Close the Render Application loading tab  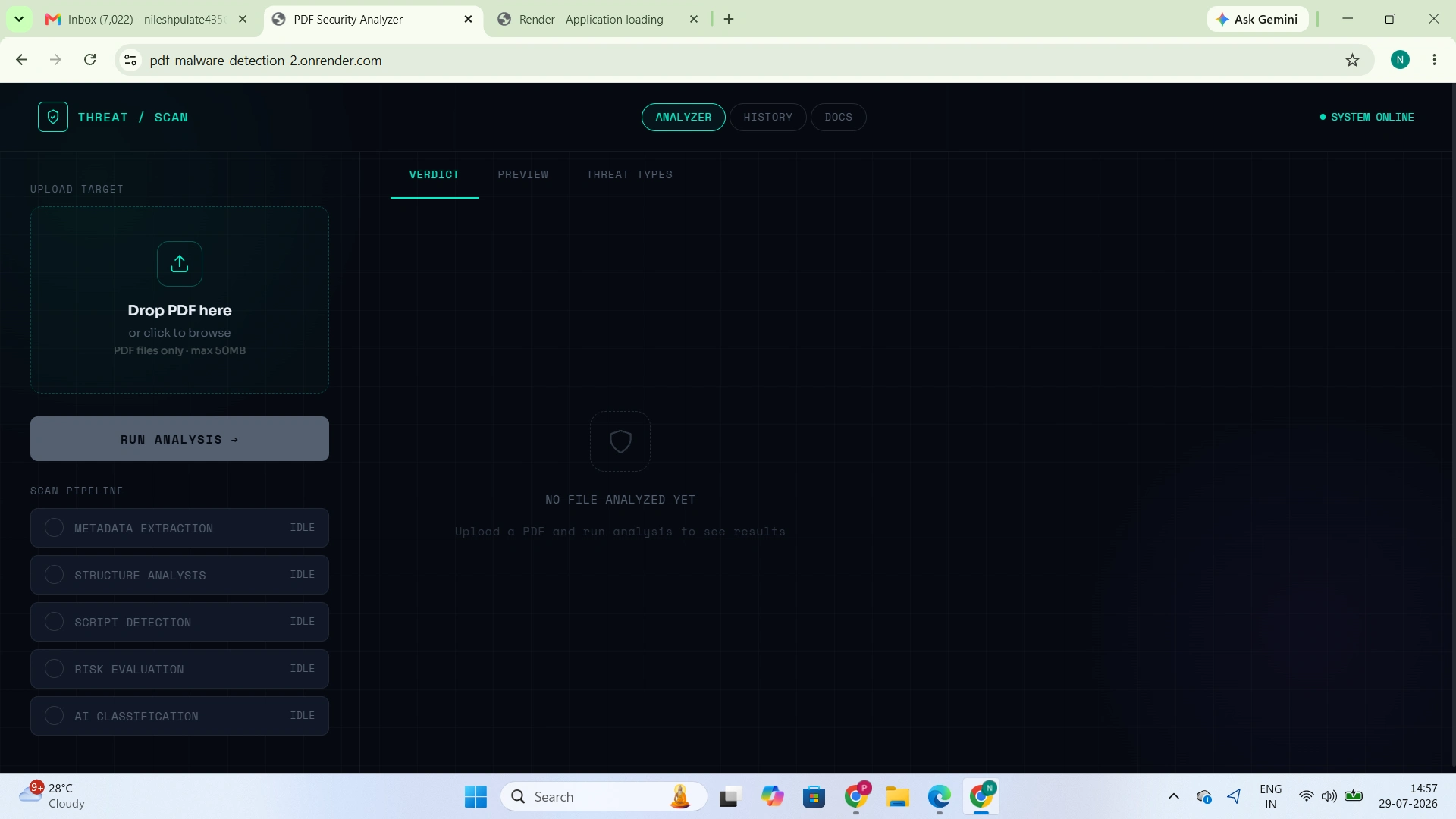point(693,19)
